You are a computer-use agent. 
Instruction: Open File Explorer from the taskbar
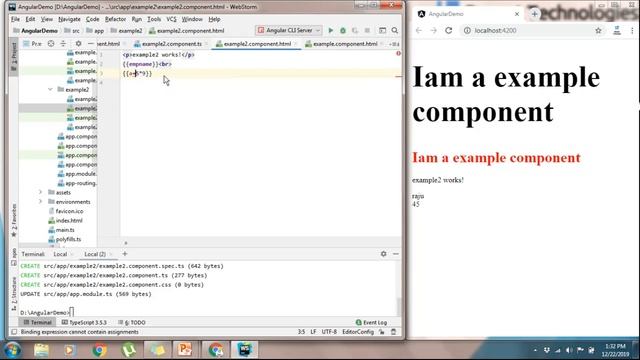click(x=41, y=350)
